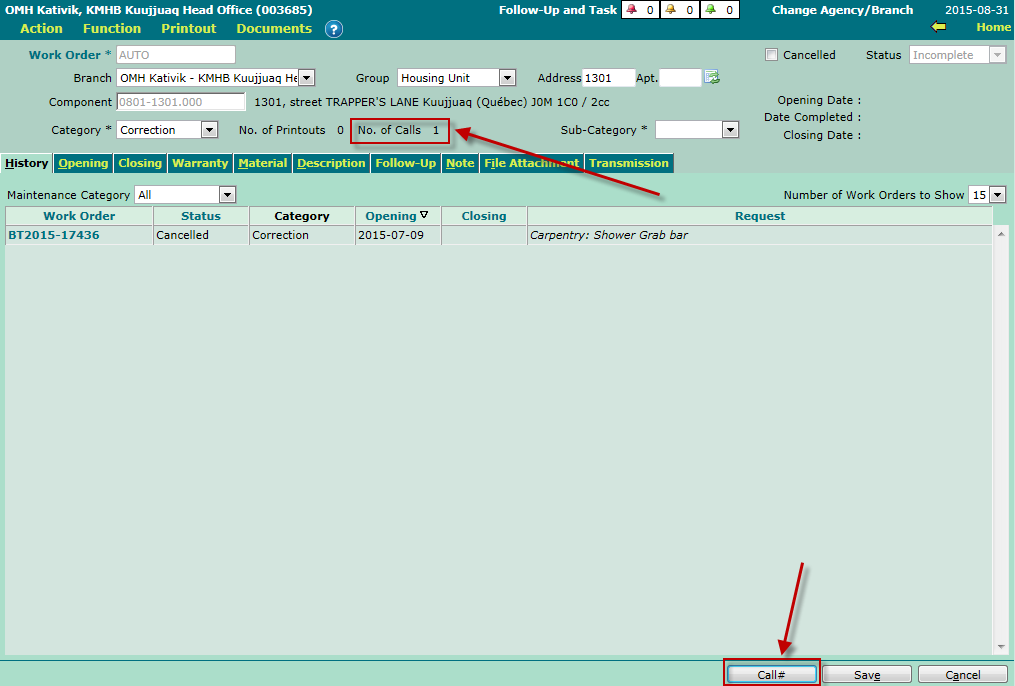Screen dimensions: 1015x686
Task: Click the Save button
Action: tap(866, 675)
